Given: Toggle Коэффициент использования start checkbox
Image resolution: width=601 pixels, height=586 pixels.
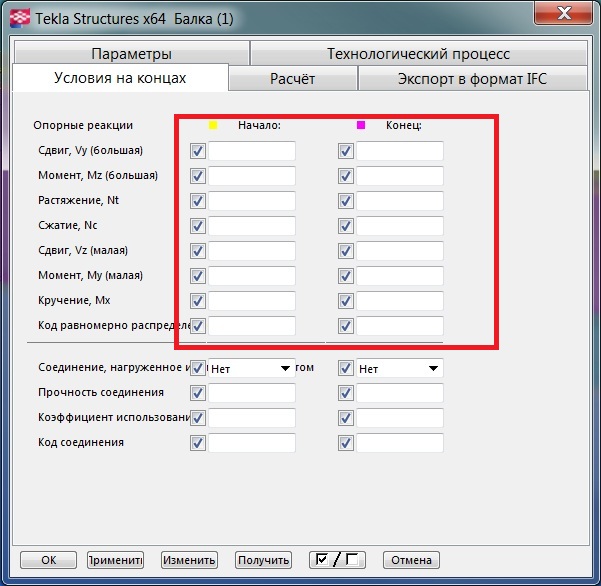Looking at the screenshot, I should [198, 418].
